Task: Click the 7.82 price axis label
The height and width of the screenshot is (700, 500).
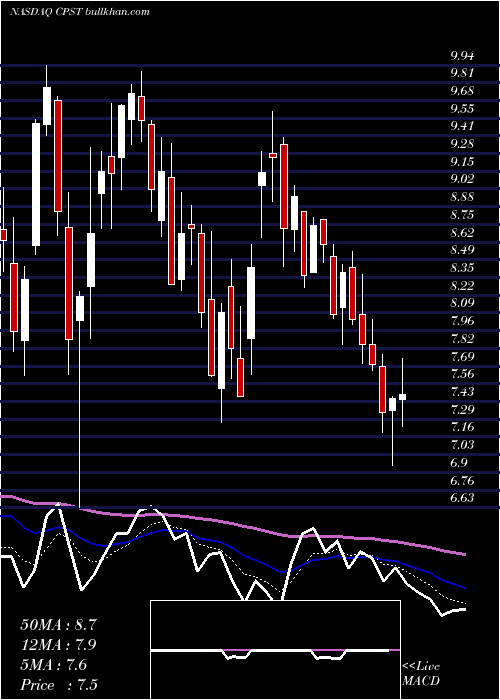Action: 462,339
